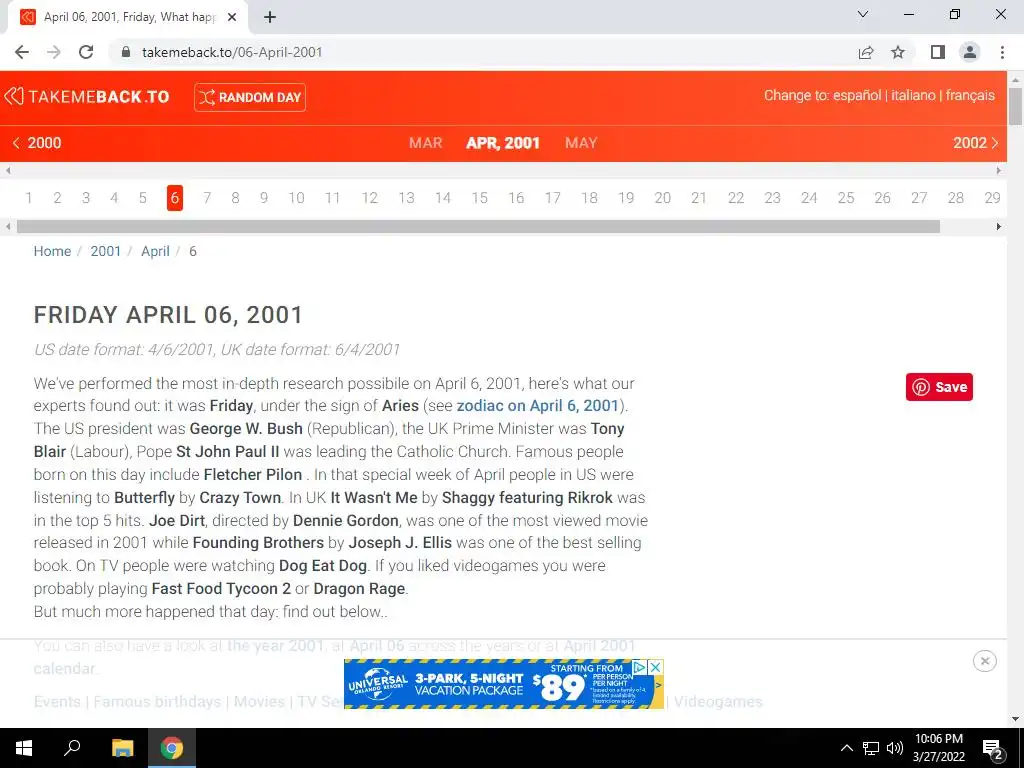Click the page vertical scrollbar thumb
Image resolution: width=1024 pixels, height=768 pixels.
click(1016, 105)
